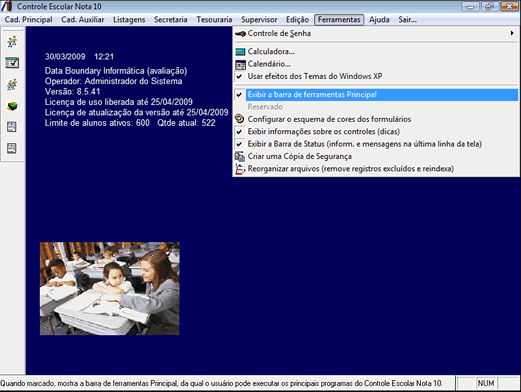
Task: Click the reorganize files icon in the menu
Action: [x=240, y=169]
